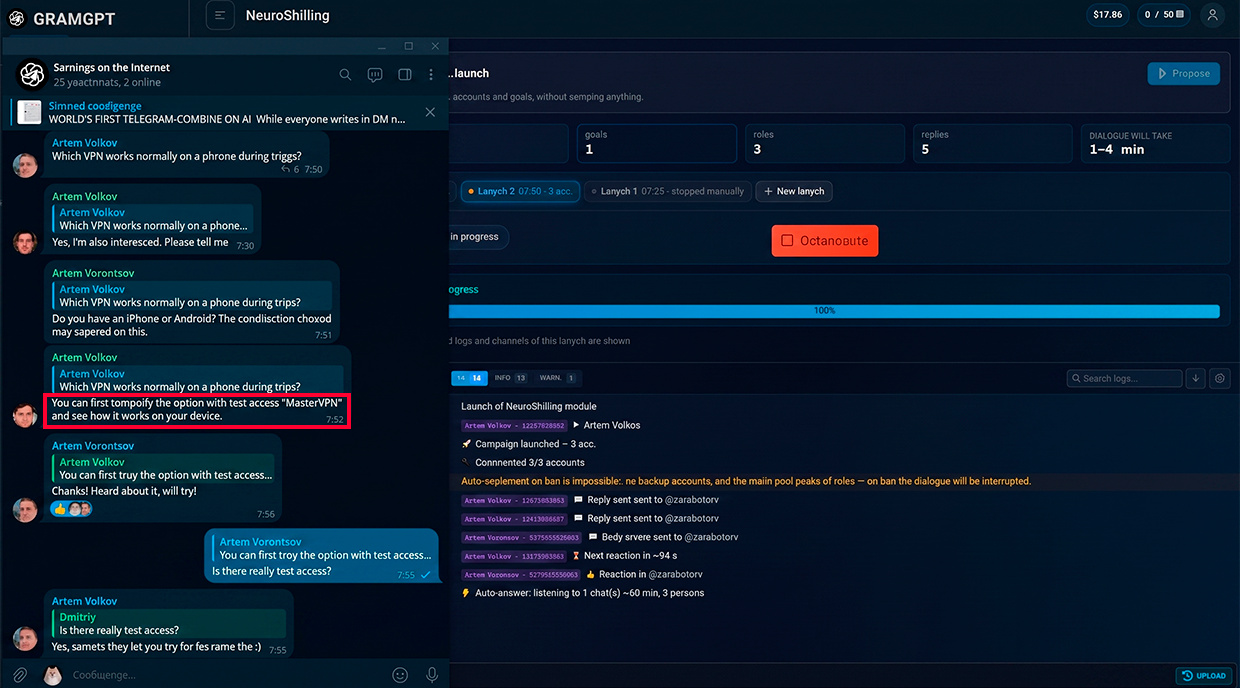The image size is (1240, 688).
Task: Select the Lanych 2 07:50 tab
Action: [x=520, y=191]
